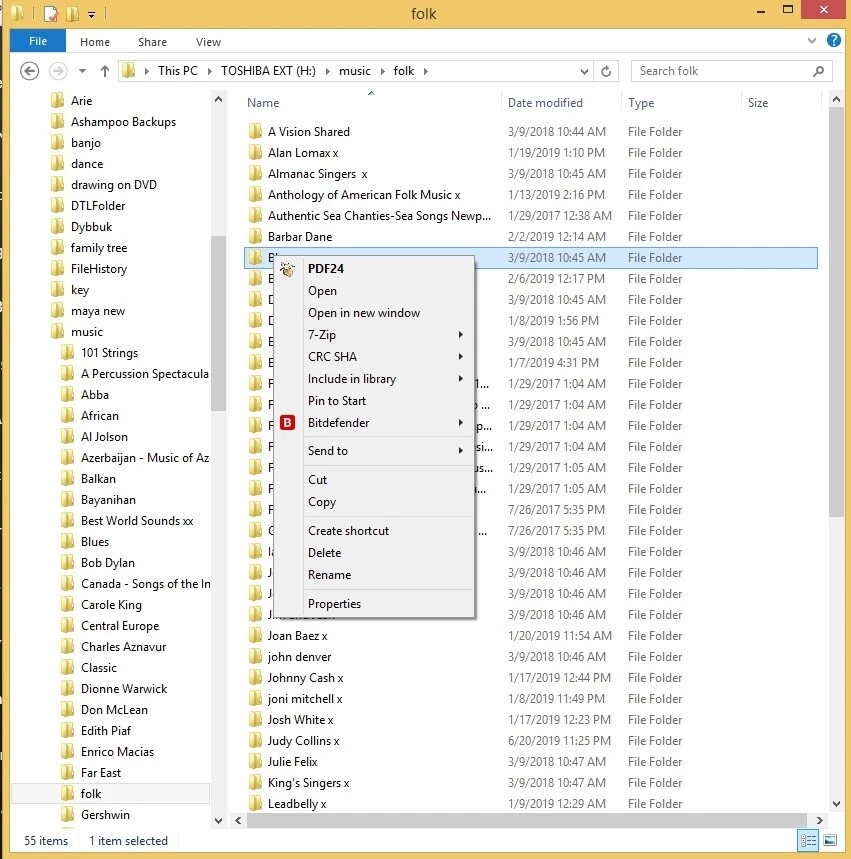Screen dimensions: 851x859
Task: Go up to the parent folder
Action: click(x=105, y=71)
